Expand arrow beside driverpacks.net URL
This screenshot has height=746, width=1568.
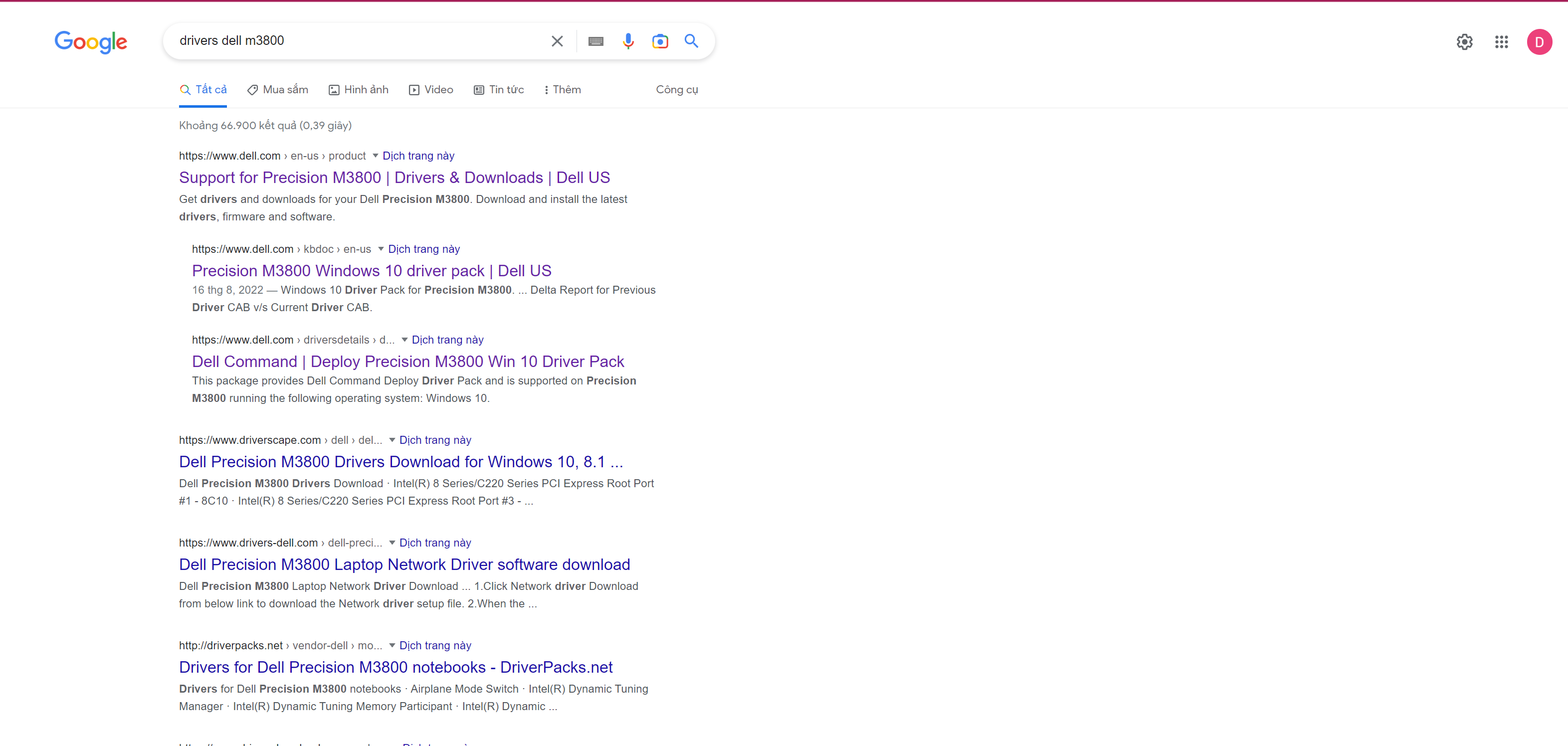click(392, 645)
